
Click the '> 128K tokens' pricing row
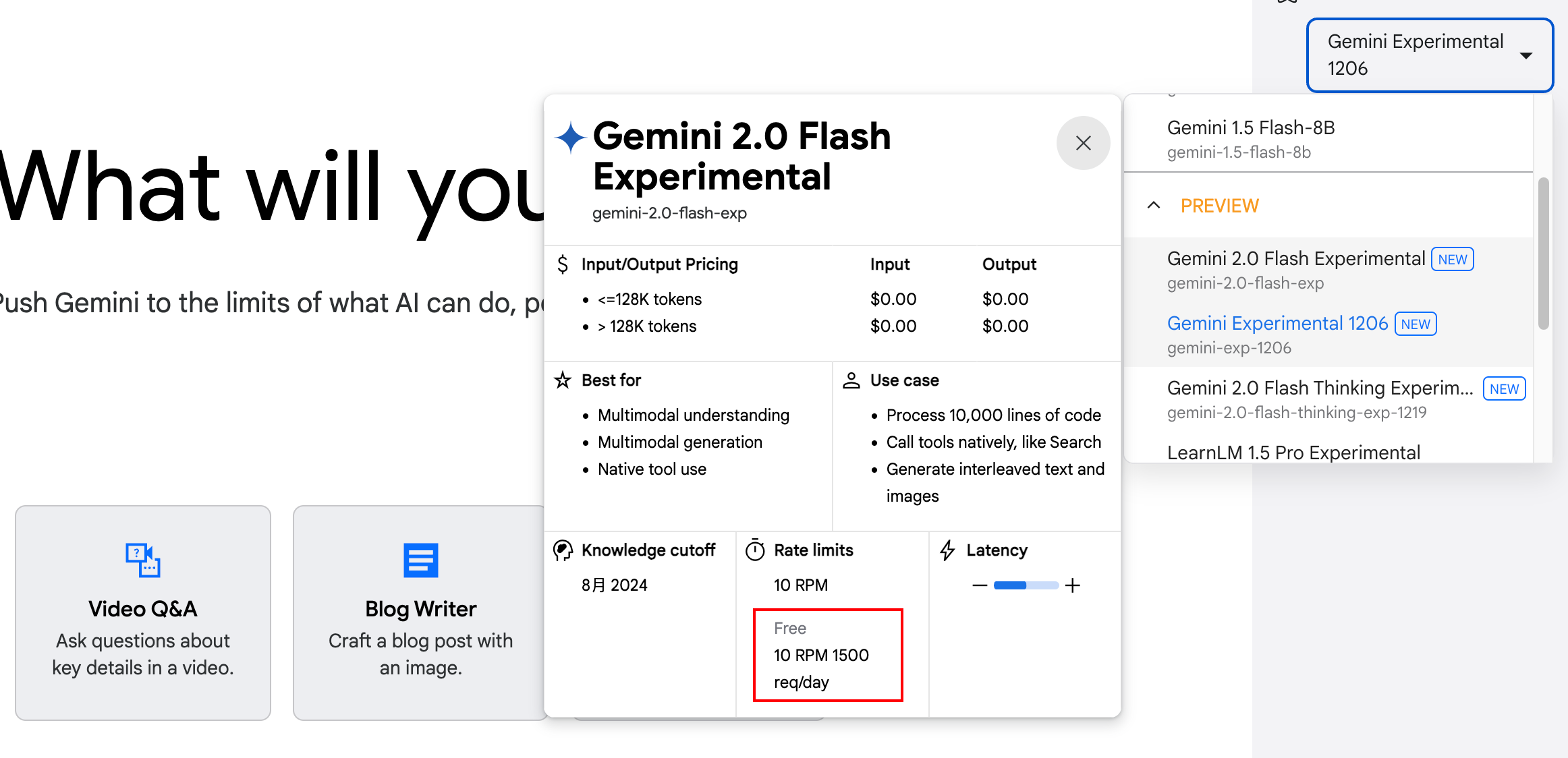point(647,326)
